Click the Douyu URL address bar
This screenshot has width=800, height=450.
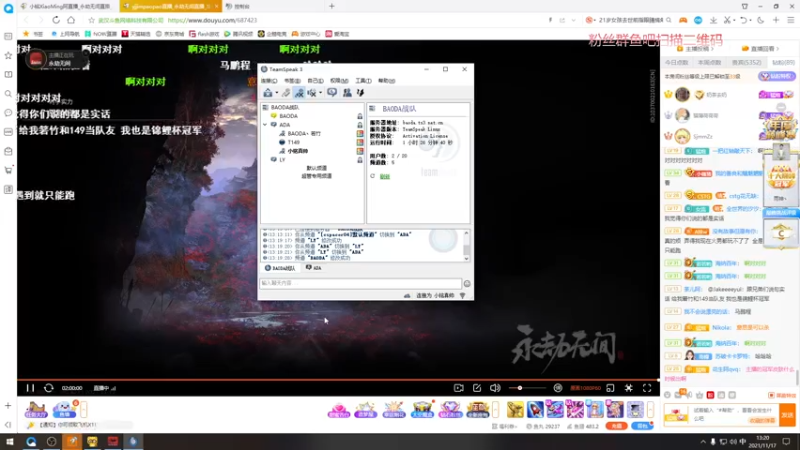tap(212, 20)
